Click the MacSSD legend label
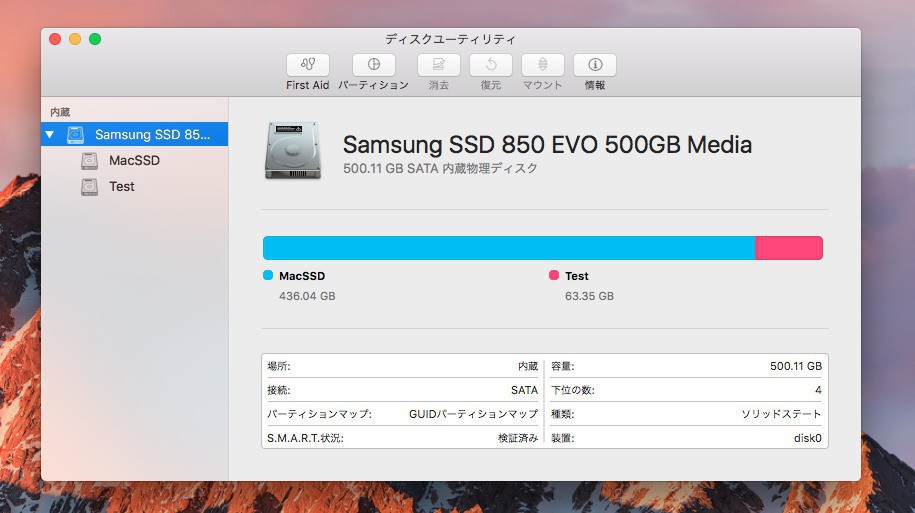Screen dimensions: 915x513 (x=302, y=276)
